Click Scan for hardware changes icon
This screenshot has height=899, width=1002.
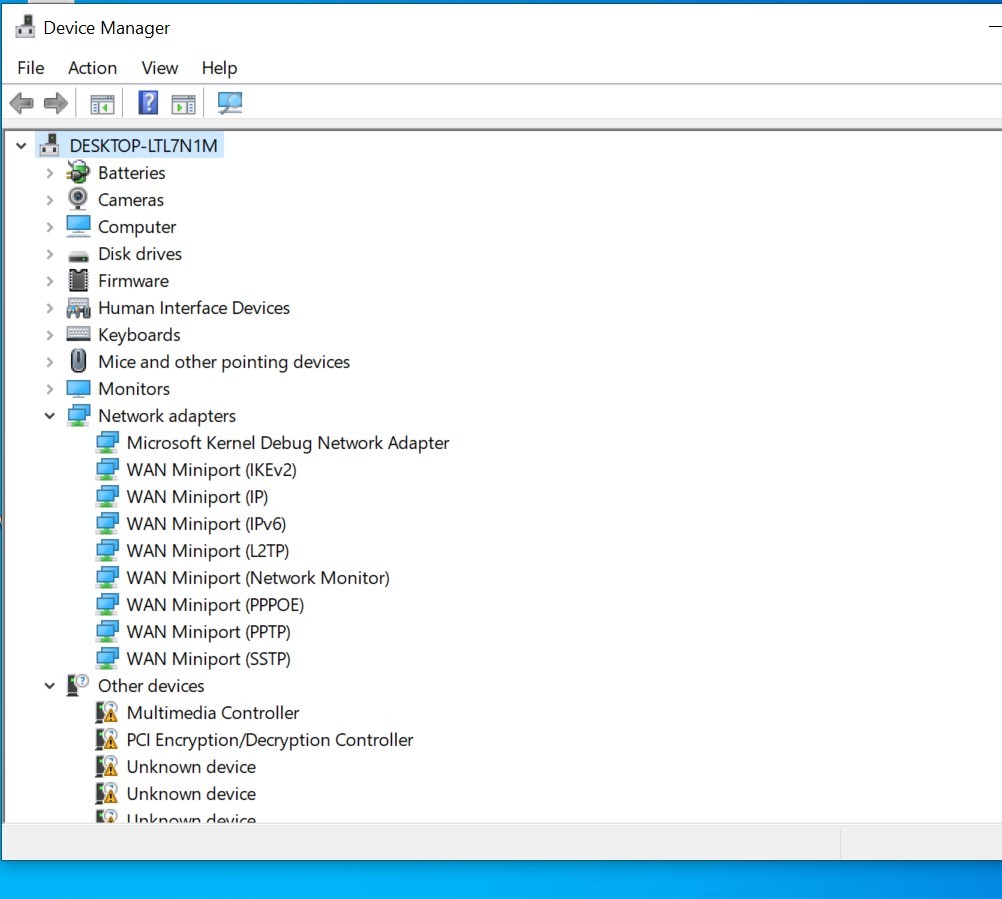pyautogui.click(x=230, y=103)
